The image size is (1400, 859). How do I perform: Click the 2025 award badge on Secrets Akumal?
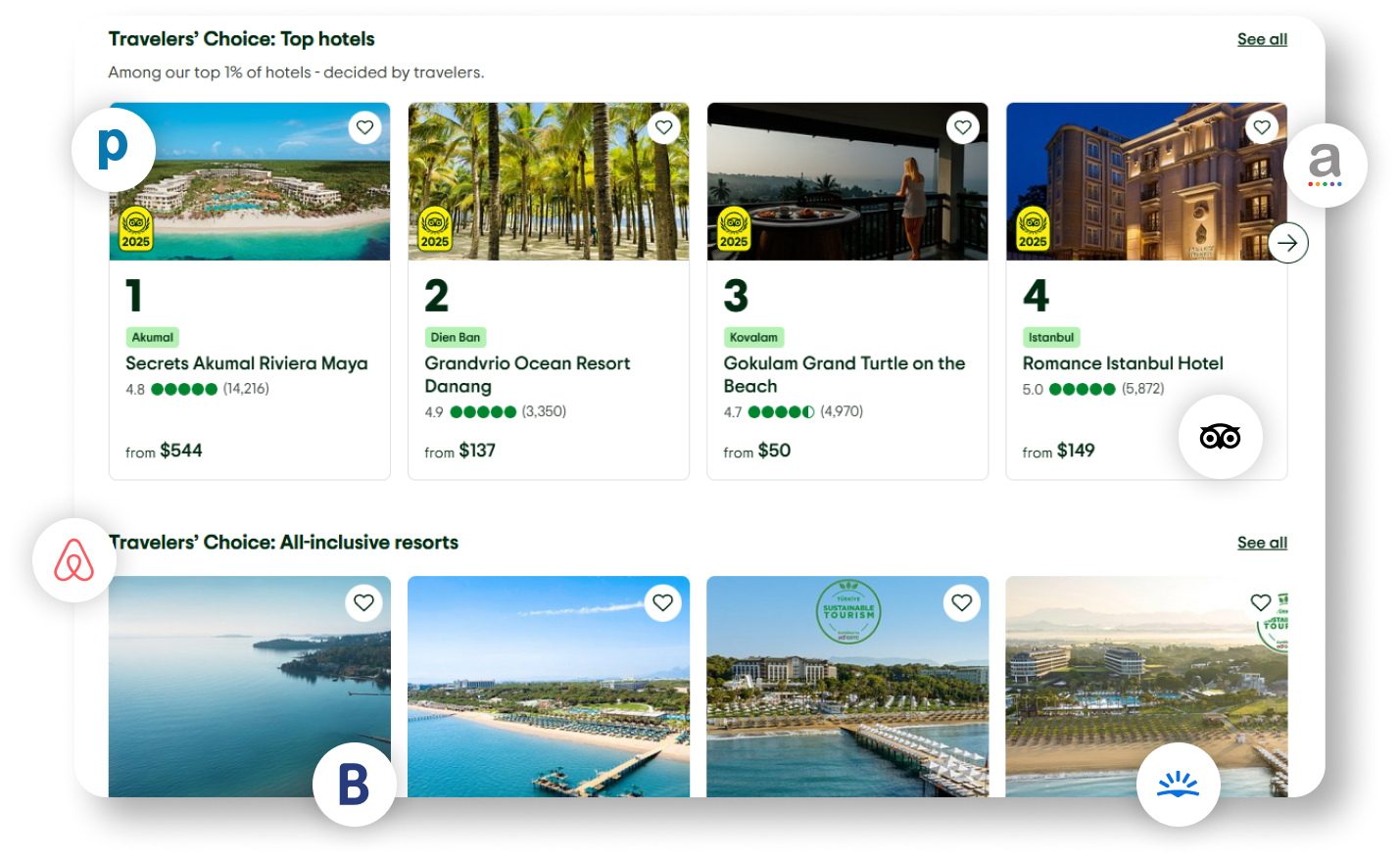point(136,229)
